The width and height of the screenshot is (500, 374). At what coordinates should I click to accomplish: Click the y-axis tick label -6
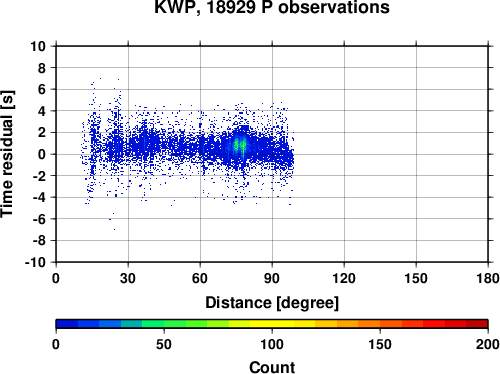[39, 219]
